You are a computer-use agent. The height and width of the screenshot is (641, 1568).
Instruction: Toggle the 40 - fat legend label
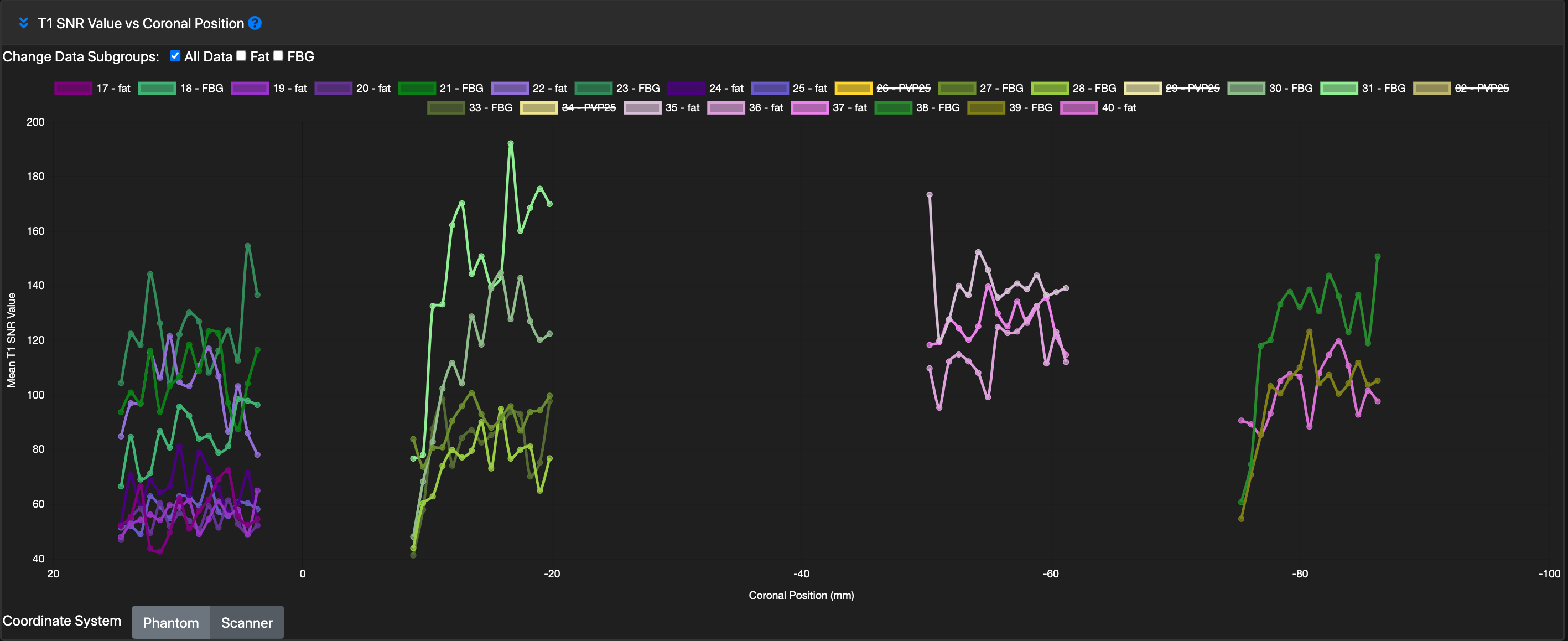click(x=1119, y=108)
